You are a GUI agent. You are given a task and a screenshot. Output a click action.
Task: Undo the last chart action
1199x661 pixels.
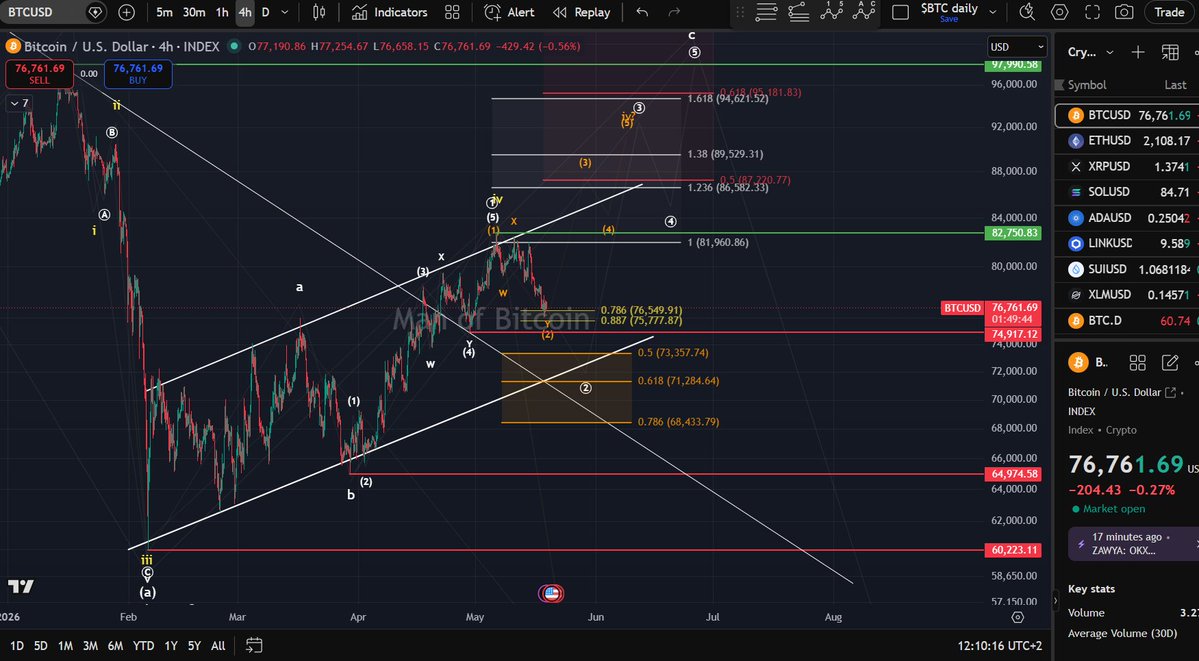click(642, 12)
